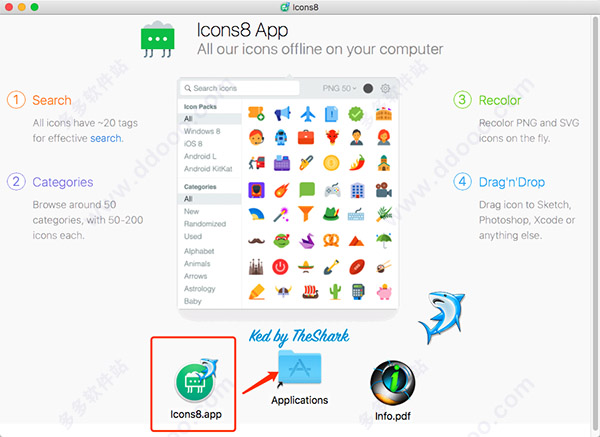Open the Applications folder shortcut
Viewport: 600px width, 437px height.
[300, 367]
